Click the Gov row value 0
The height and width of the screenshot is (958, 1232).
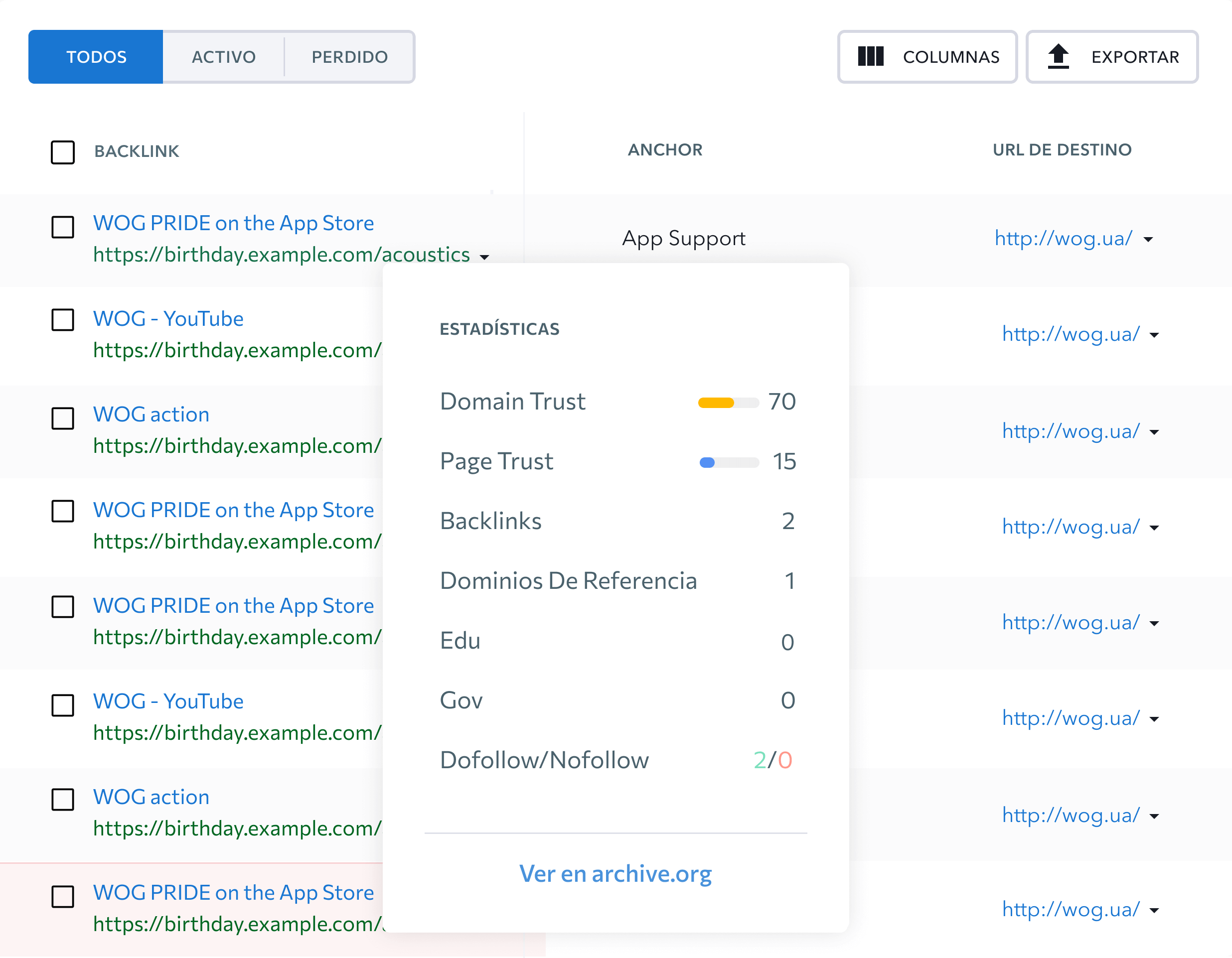(787, 700)
